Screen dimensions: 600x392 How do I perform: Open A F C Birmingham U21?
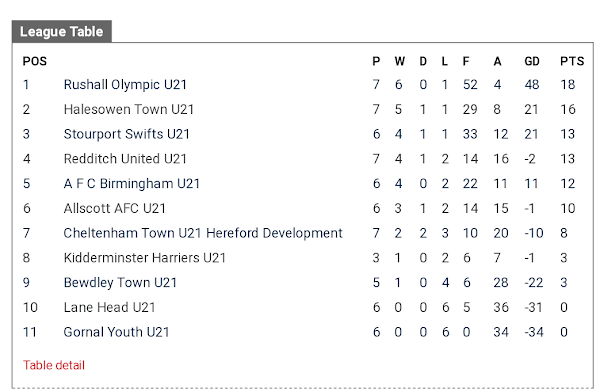tap(132, 184)
